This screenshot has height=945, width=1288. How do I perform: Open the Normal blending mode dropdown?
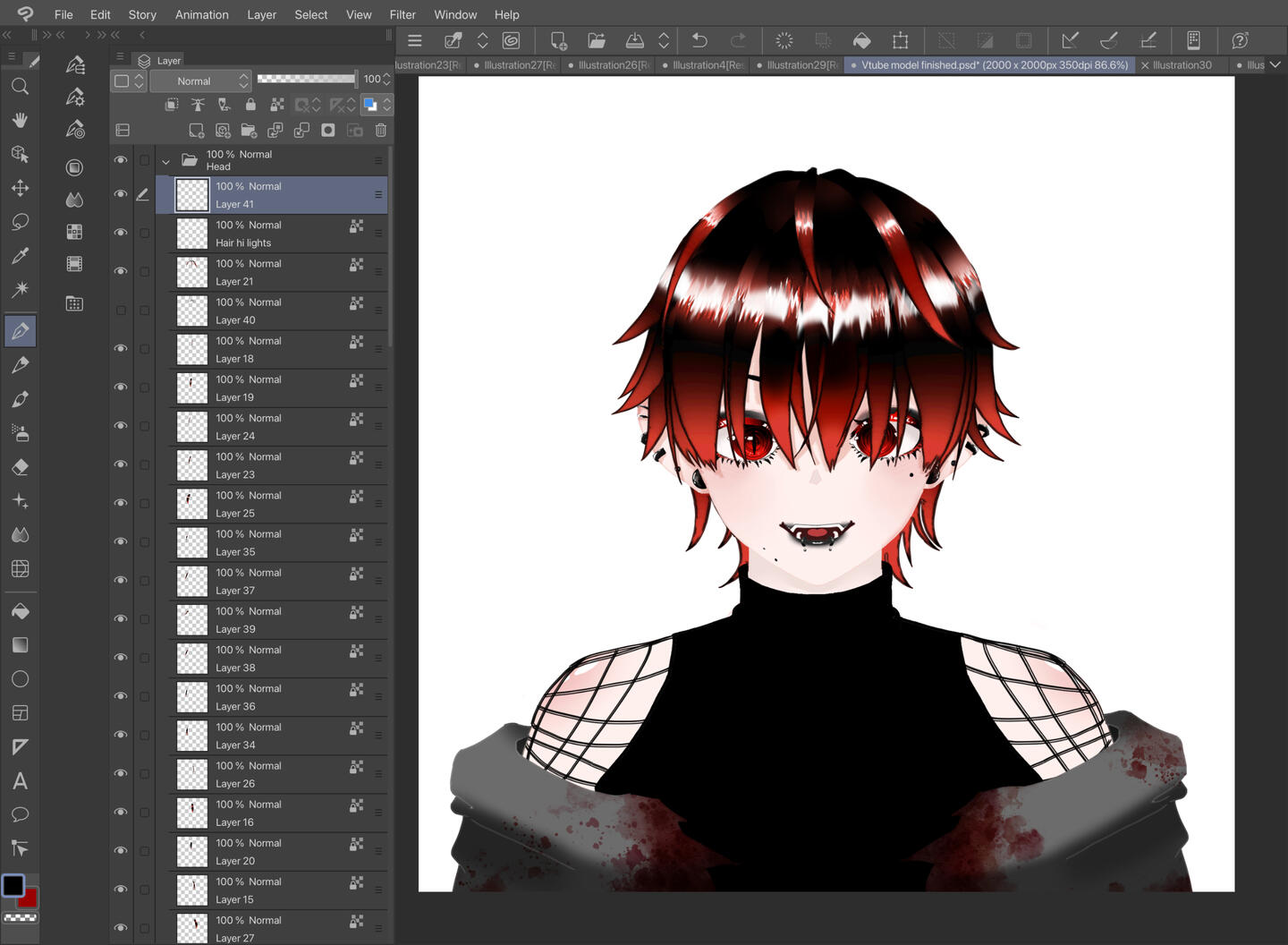pyautogui.click(x=199, y=81)
